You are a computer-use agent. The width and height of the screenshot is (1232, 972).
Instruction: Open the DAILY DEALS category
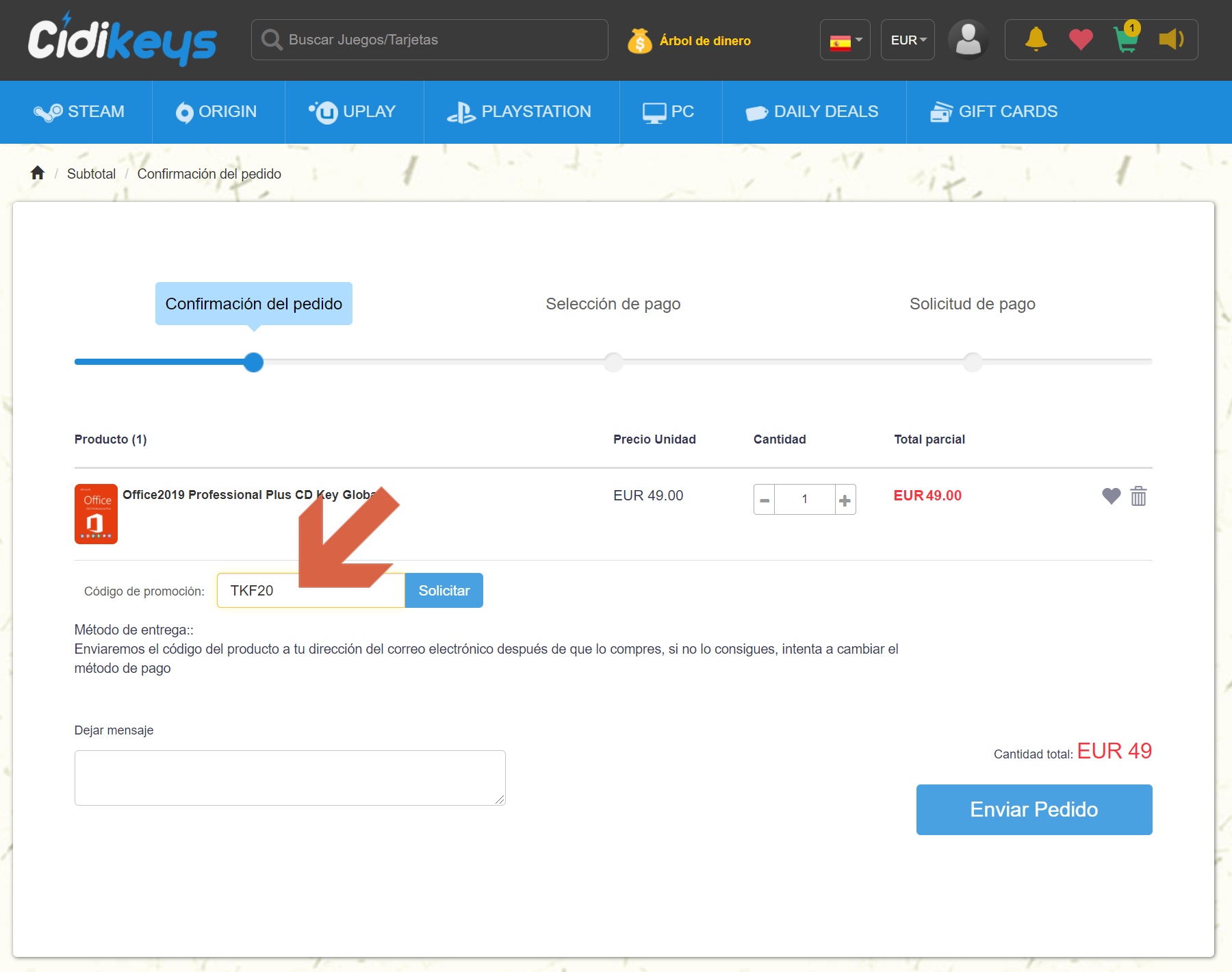point(812,112)
